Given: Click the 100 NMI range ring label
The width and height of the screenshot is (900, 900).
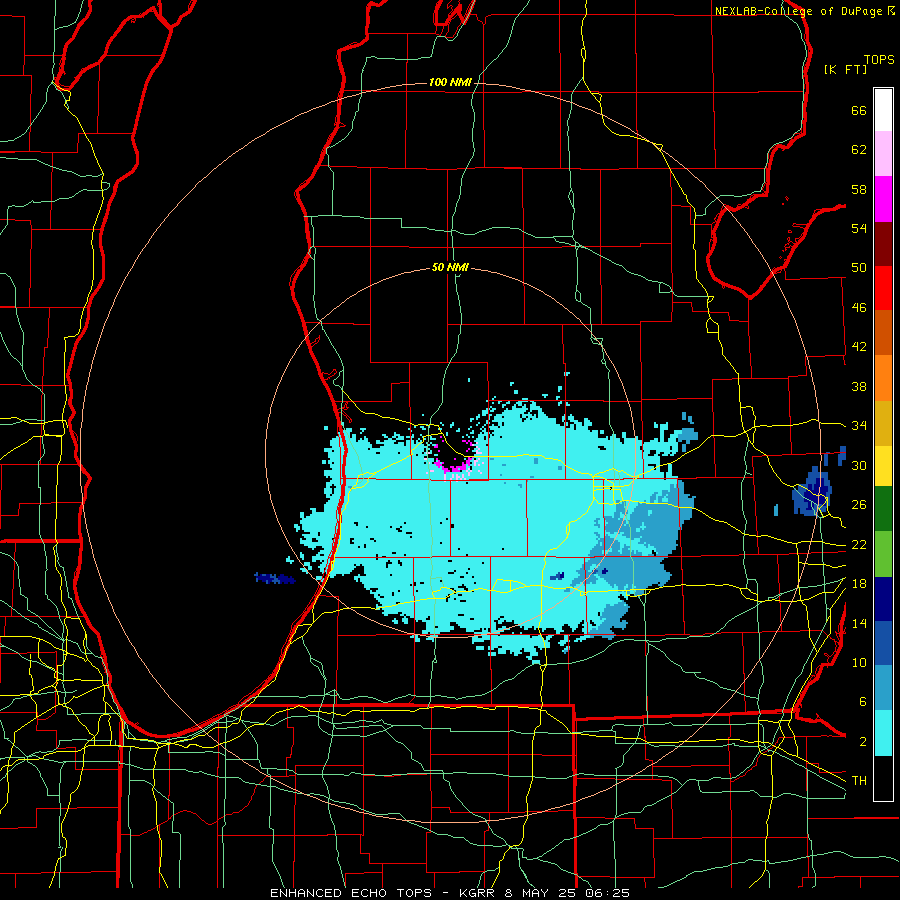Looking at the screenshot, I should tap(450, 83).
